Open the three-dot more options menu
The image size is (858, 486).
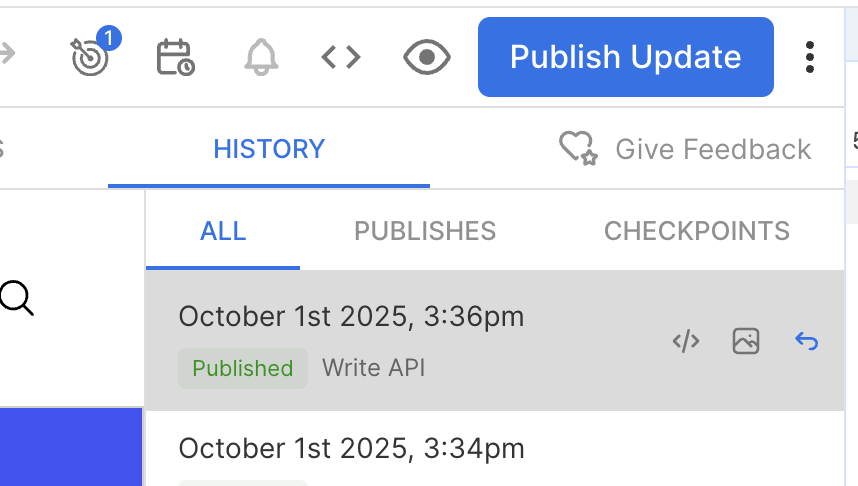(810, 57)
